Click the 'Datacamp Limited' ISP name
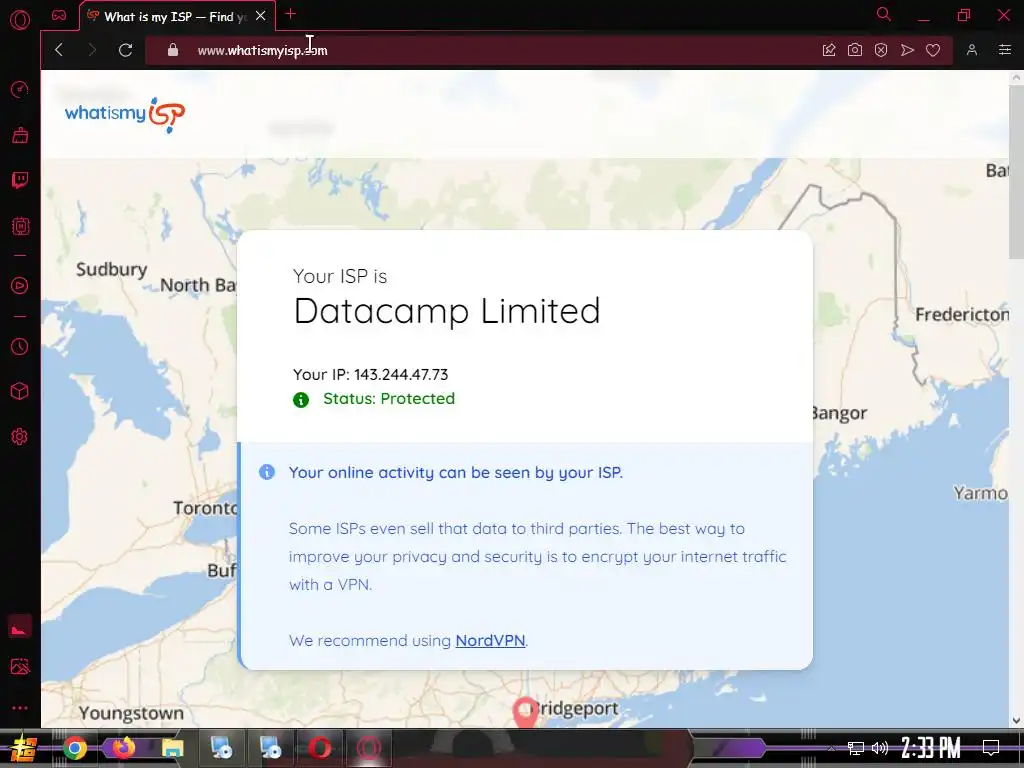Viewport: 1024px width, 768px height. [447, 311]
